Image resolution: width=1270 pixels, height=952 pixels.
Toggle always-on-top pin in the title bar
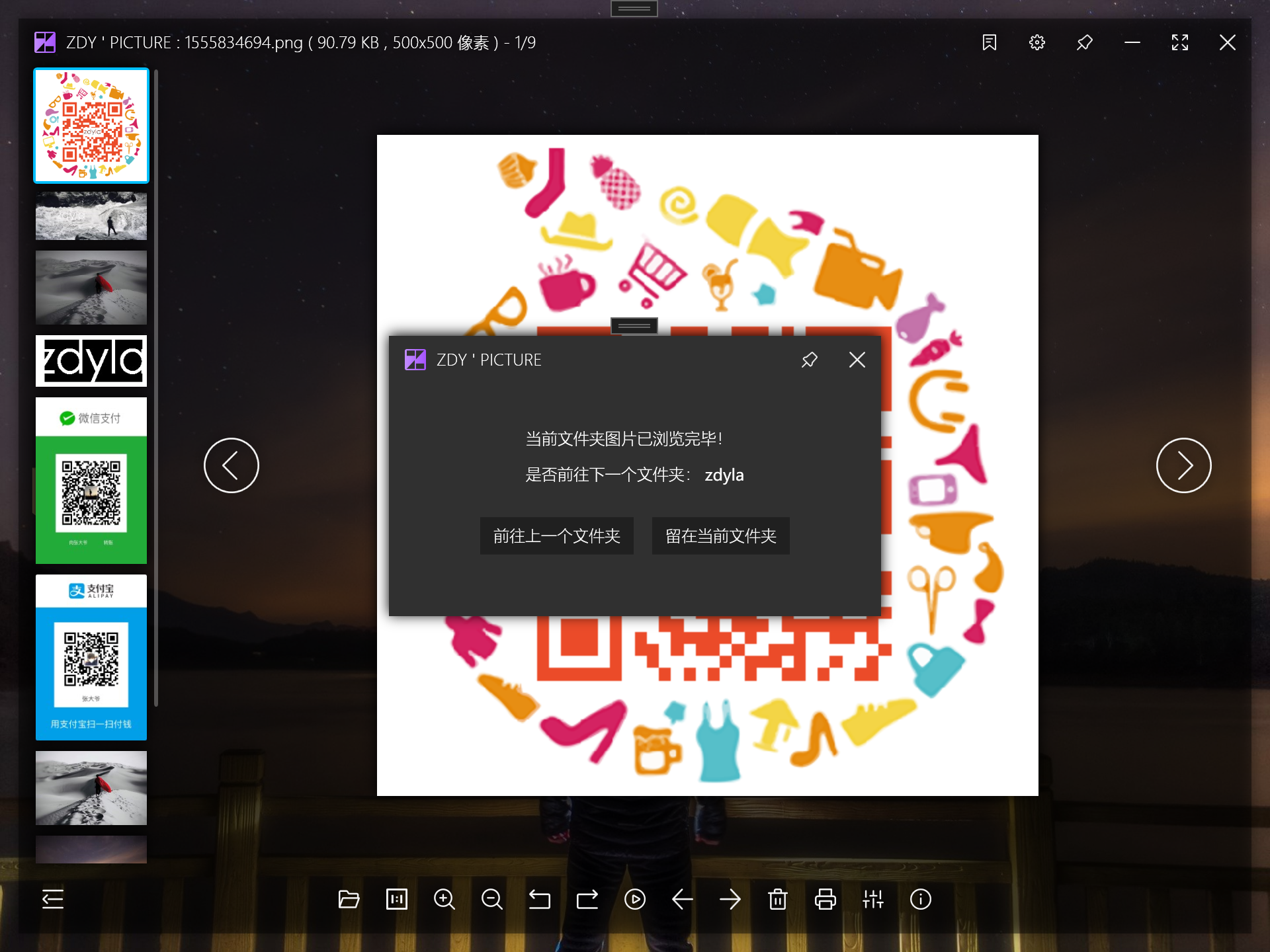point(1084,42)
